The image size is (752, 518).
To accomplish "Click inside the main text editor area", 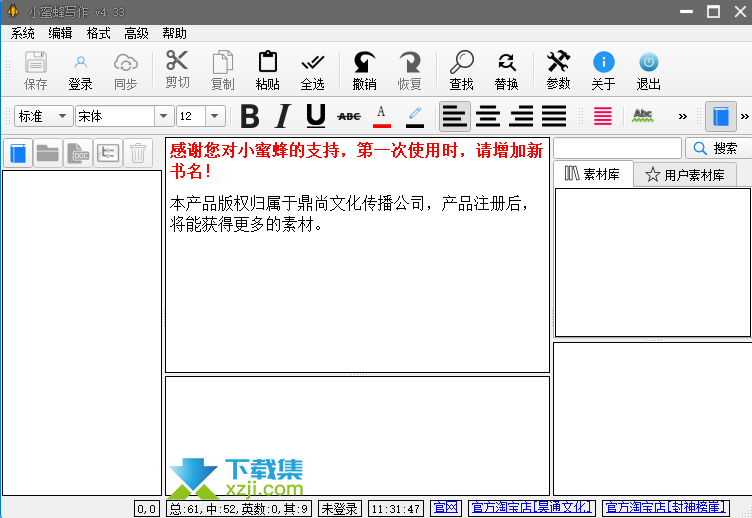I will 357,255.
